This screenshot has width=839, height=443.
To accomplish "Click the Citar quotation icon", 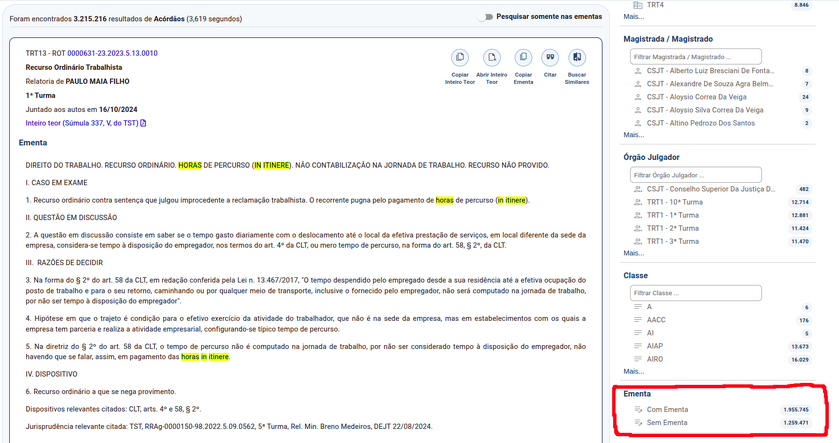I will click(549, 58).
